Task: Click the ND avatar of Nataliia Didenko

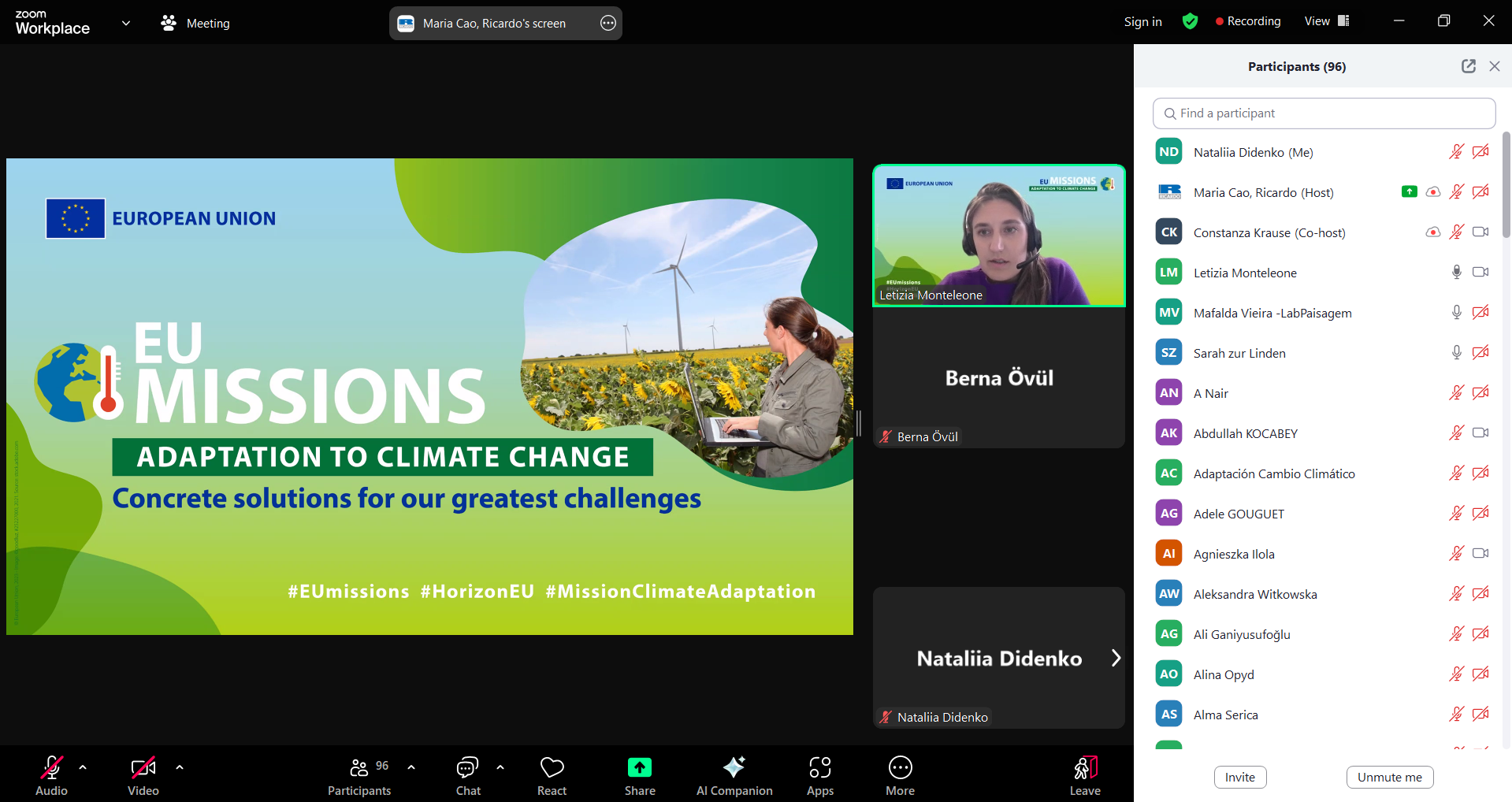Action: [1169, 151]
